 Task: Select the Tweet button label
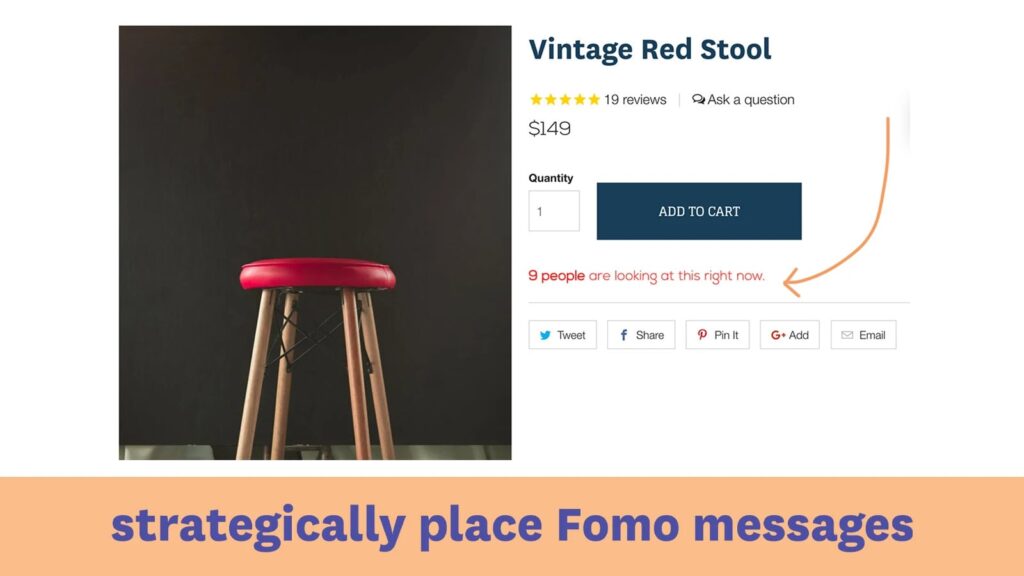click(x=571, y=335)
